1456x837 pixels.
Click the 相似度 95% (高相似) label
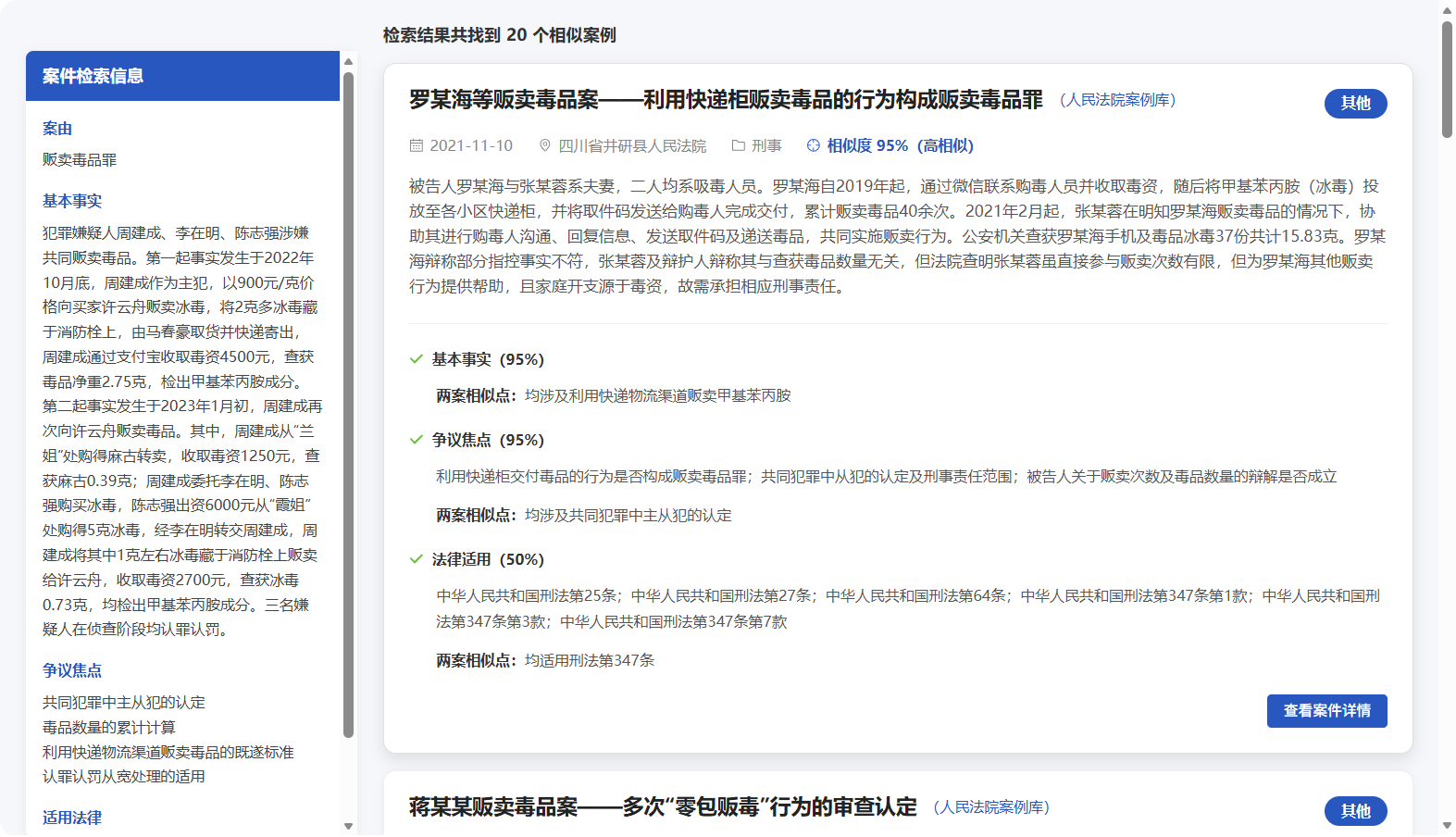(900, 145)
